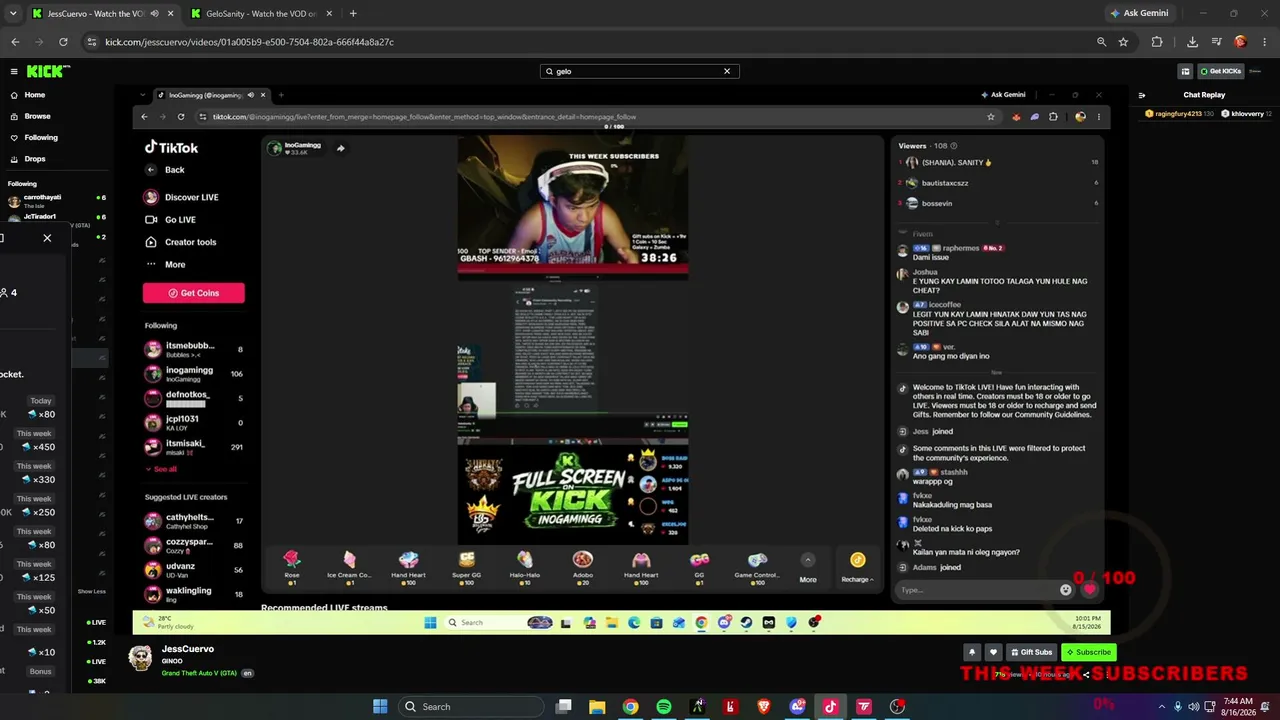Screen dimensions: 1280x720
Task: Open the Chrome profile avatar menu
Action: tap(1240, 42)
